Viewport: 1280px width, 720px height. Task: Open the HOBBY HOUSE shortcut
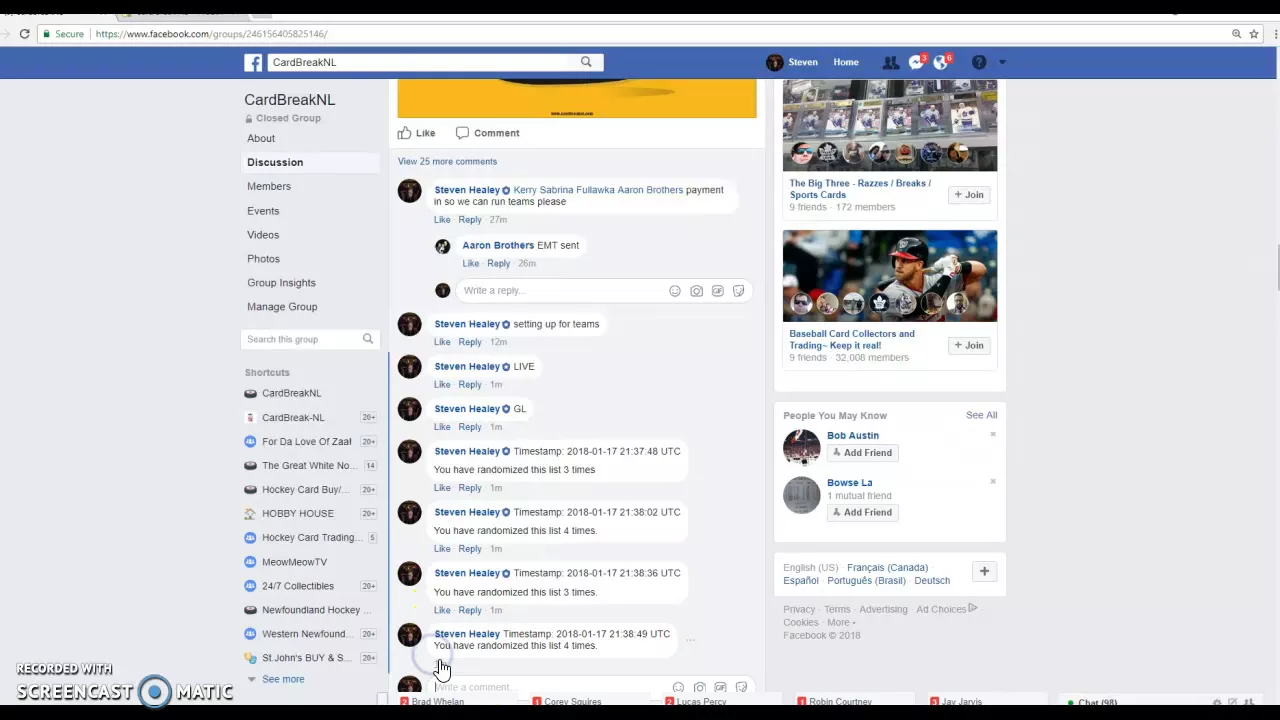point(298,514)
